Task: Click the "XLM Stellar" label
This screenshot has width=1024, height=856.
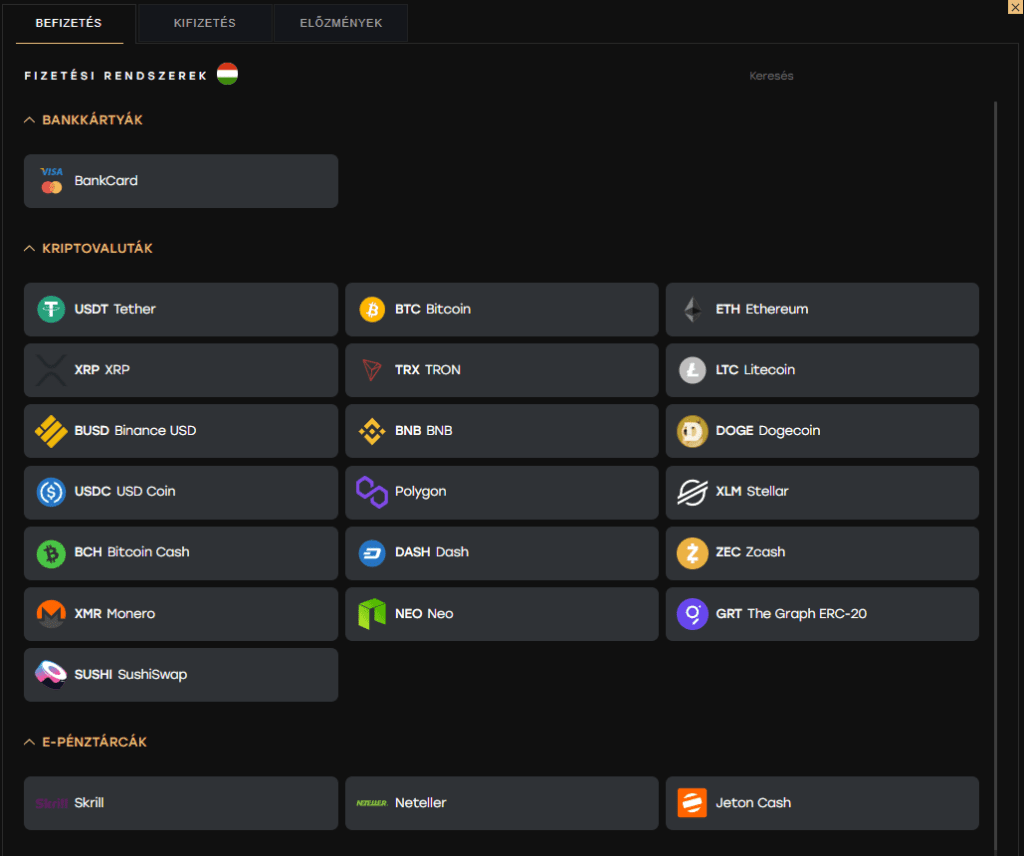Action: [752, 492]
